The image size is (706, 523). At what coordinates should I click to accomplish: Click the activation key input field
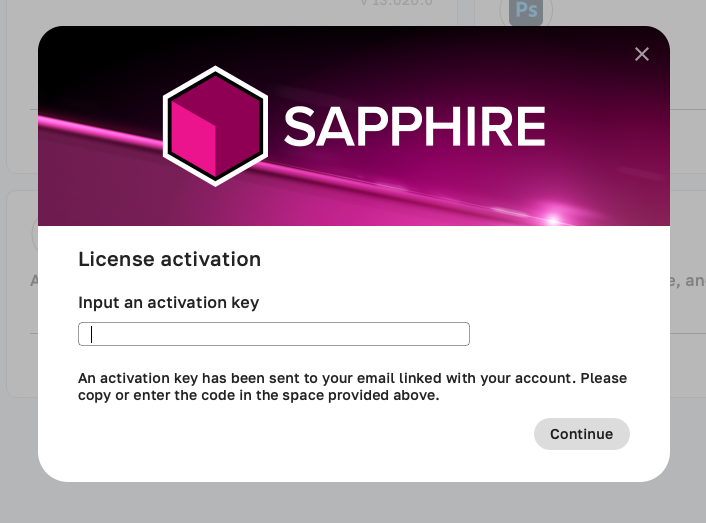pyautogui.click(x=274, y=334)
